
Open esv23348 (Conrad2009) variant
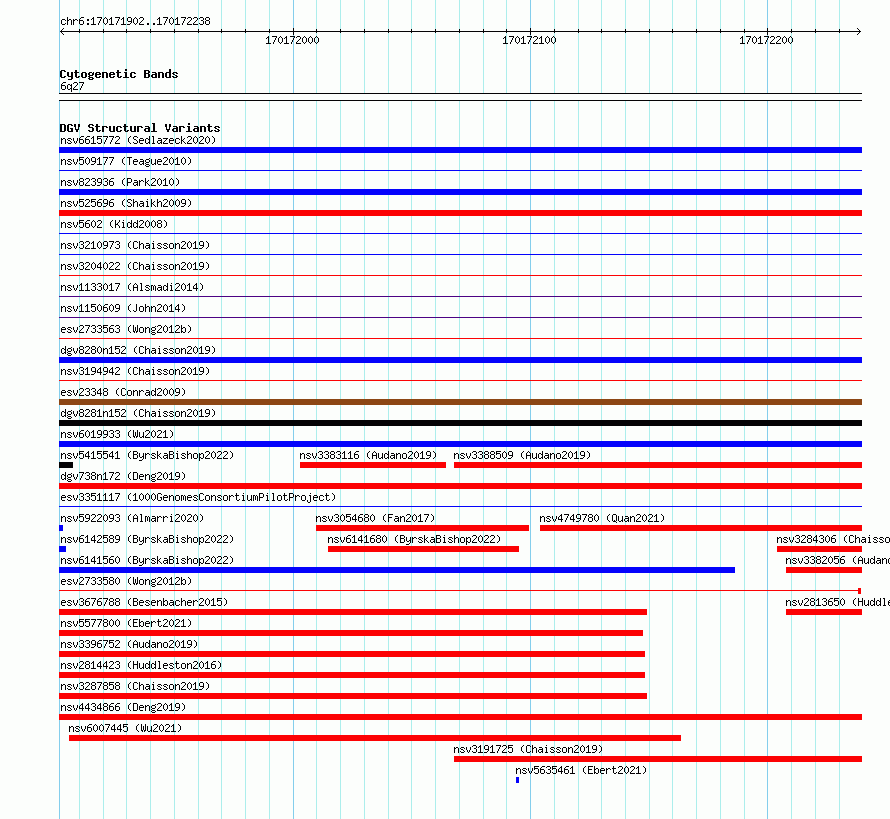[x=123, y=392]
